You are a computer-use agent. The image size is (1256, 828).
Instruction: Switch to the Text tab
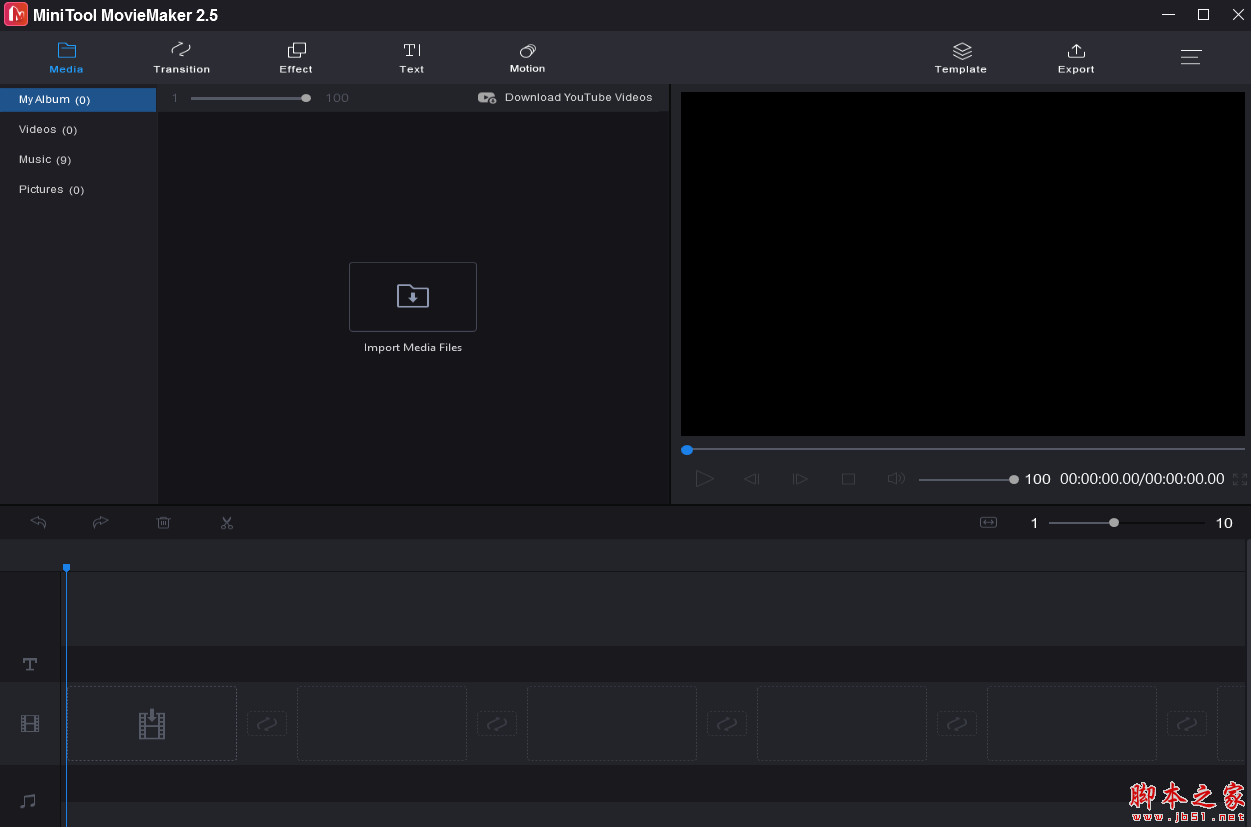[412, 58]
